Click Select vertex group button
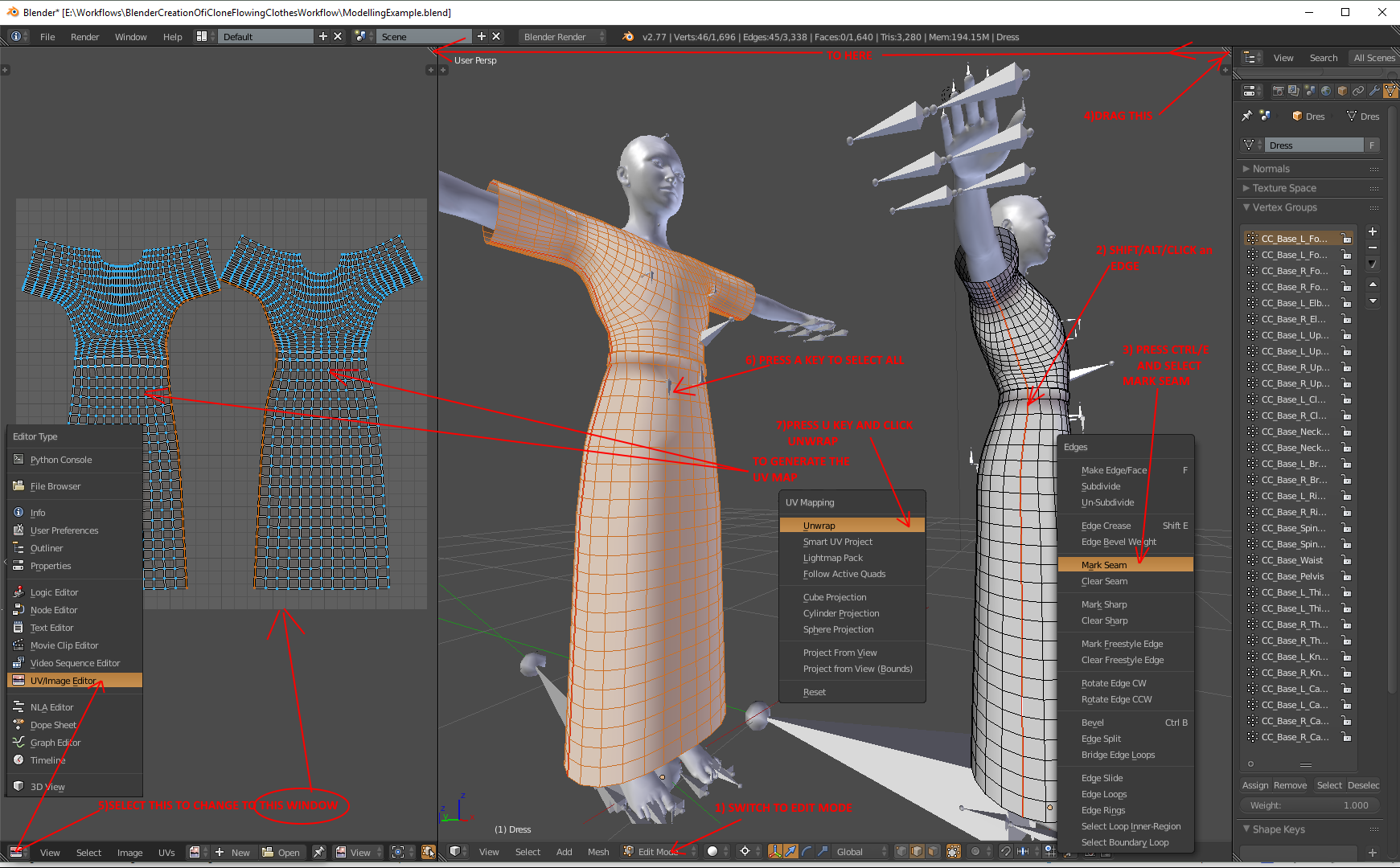1400x868 pixels. tap(1329, 785)
